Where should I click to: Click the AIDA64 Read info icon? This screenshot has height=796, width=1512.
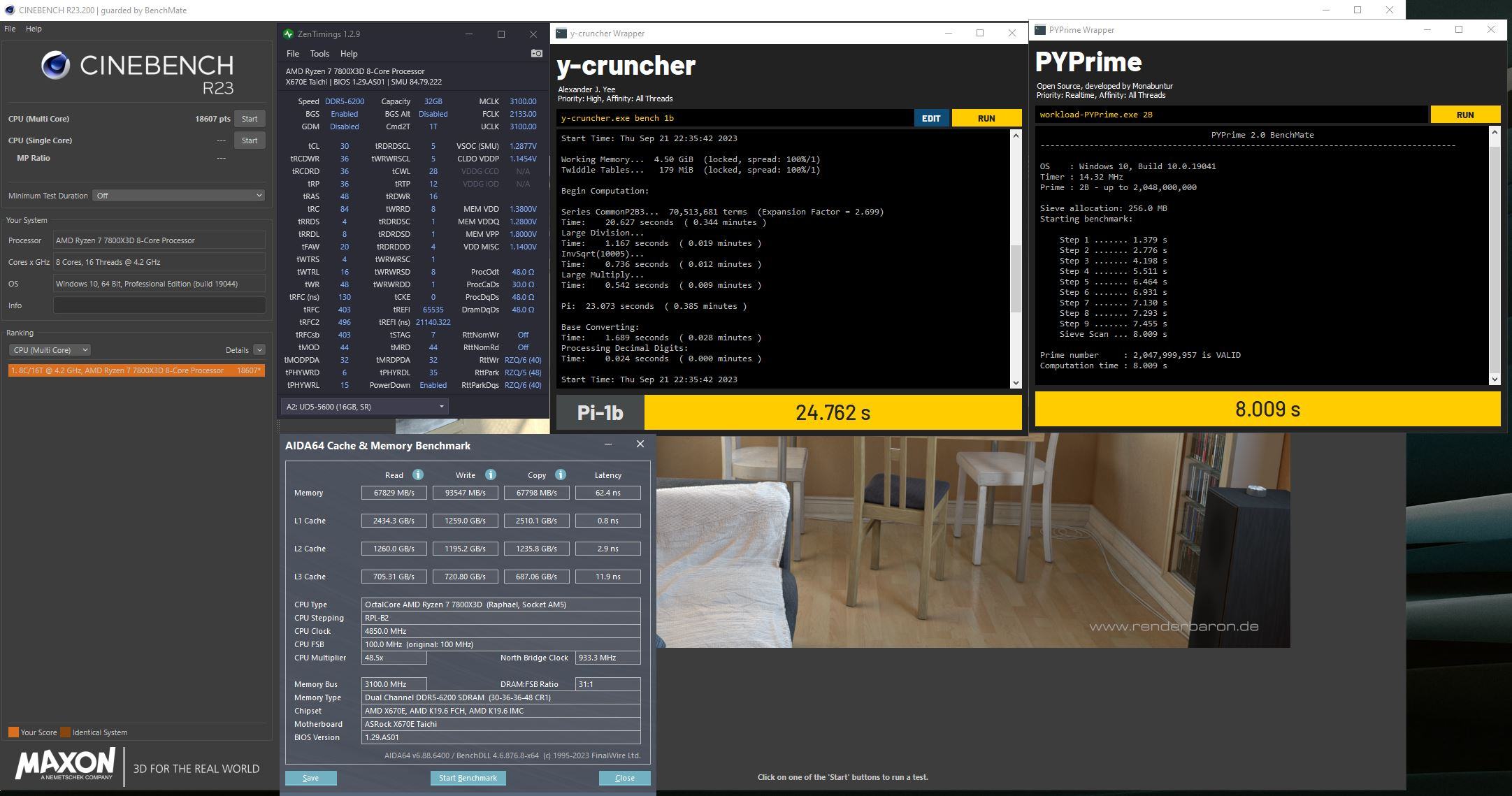tap(418, 475)
